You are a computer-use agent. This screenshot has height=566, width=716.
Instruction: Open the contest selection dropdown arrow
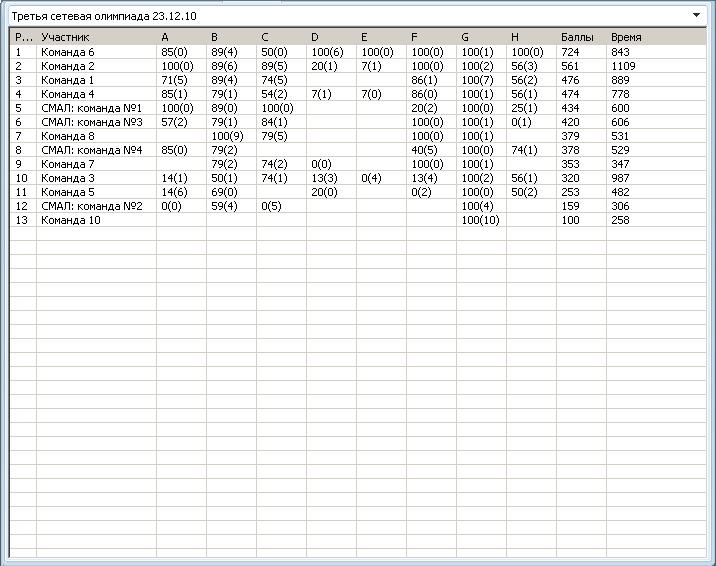(696, 16)
